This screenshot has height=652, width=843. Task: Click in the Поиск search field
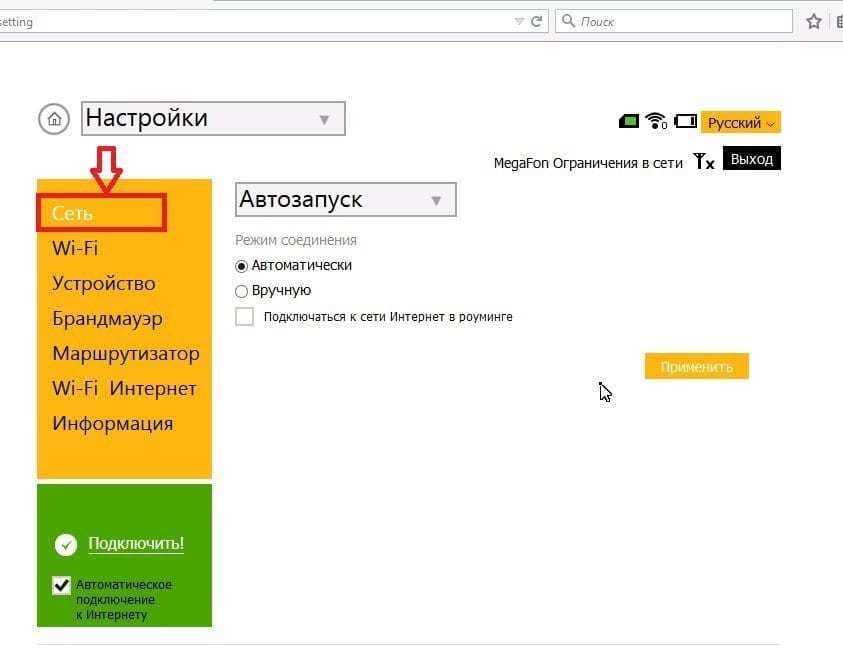pyautogui.click(x=674, y=22)
